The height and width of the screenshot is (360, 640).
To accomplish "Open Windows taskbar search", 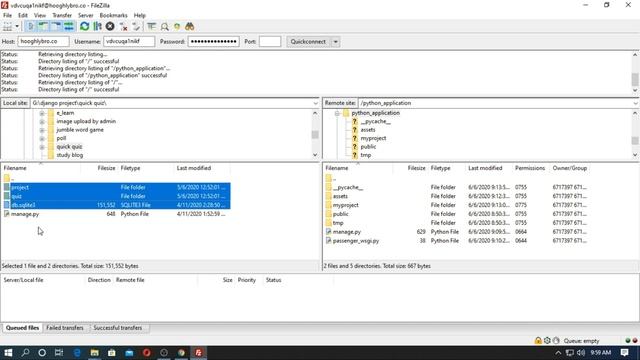I will [25, 353].
